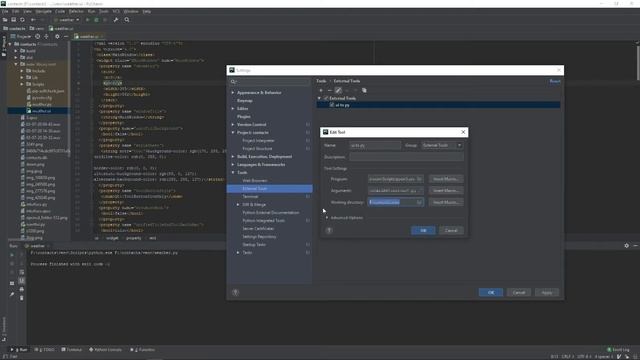Toggle the External Tools group checkbox
This screenshot has width=640, height=360.
pyautogui.click(x=326, y=98)
